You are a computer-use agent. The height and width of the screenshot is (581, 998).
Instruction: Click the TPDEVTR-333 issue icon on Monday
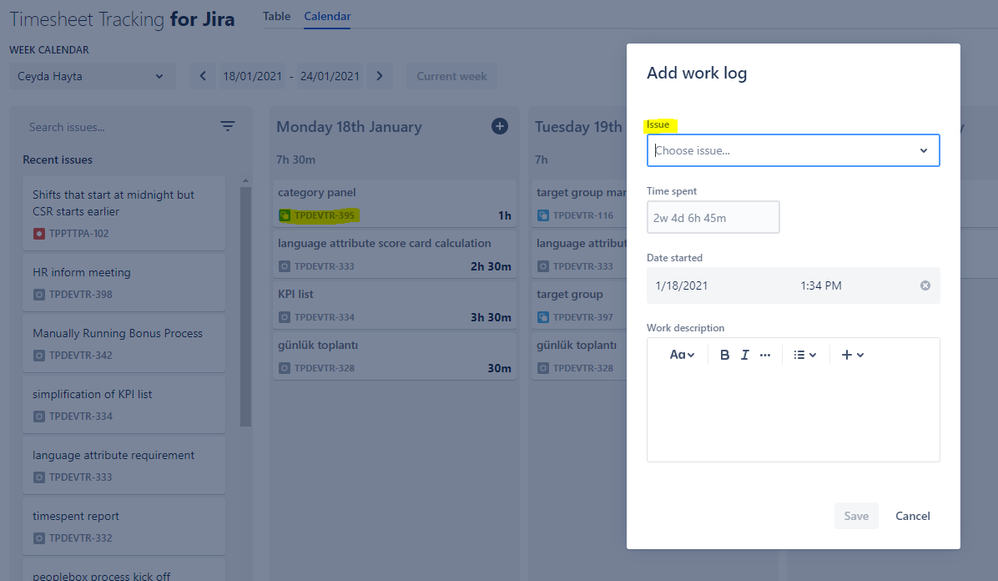coord(285,266)
